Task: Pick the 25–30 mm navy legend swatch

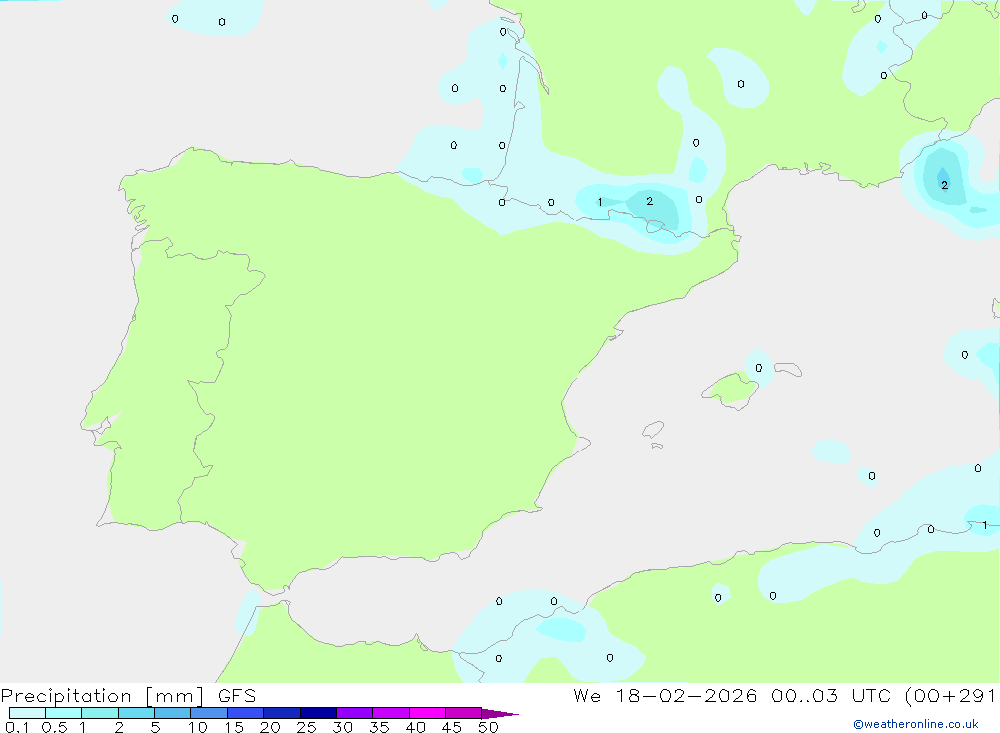Action: [318, 713]
